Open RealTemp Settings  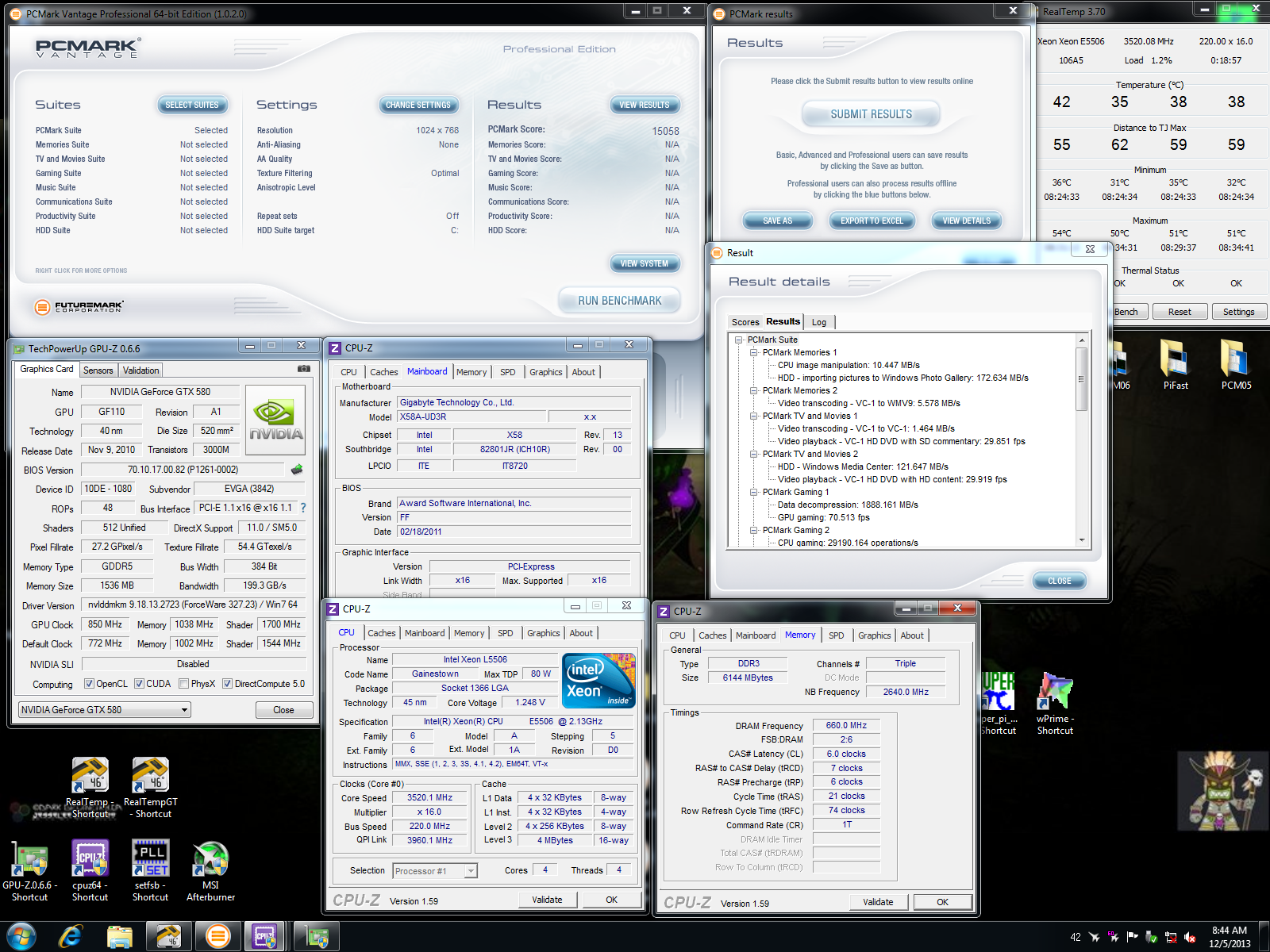[x=1238, y=312]
